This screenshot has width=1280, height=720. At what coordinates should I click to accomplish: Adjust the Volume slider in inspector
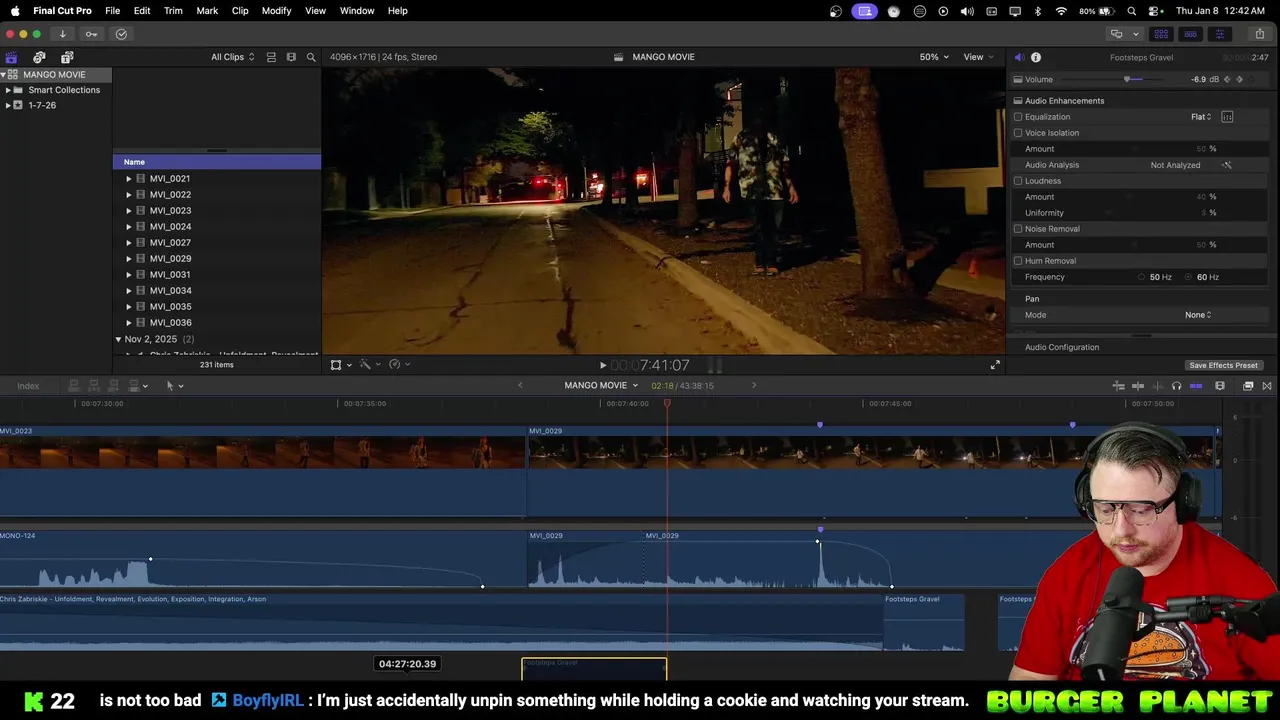[x=1127, y=80]
